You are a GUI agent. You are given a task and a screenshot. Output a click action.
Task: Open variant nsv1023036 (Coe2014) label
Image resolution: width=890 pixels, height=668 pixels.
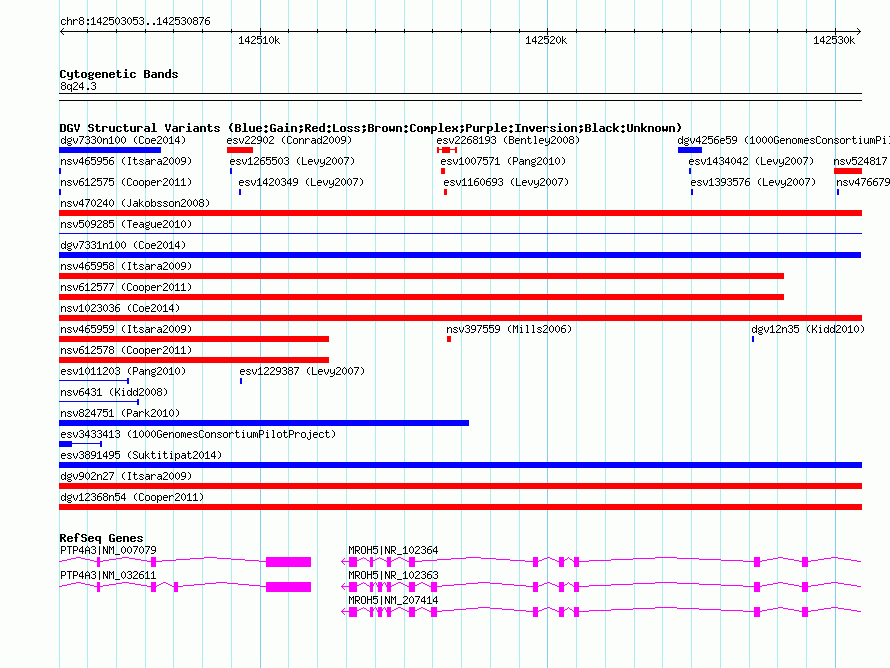pyautogui.click(x=120, y=308)
